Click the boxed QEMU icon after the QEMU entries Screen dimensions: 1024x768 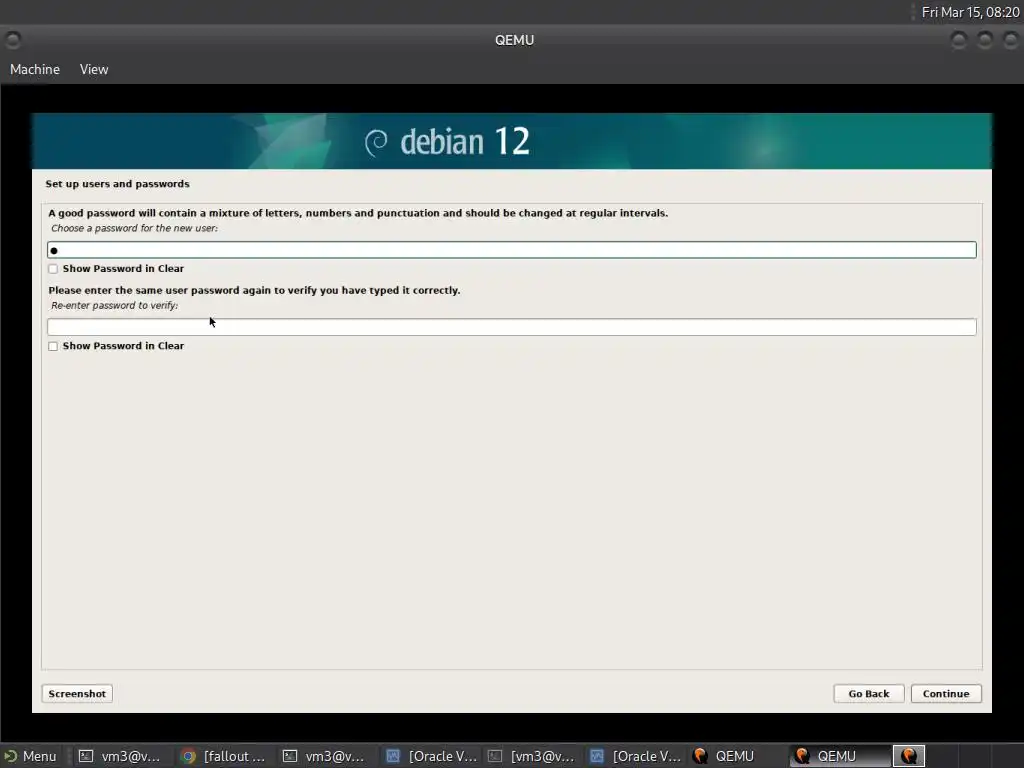(x=909, y=756)
